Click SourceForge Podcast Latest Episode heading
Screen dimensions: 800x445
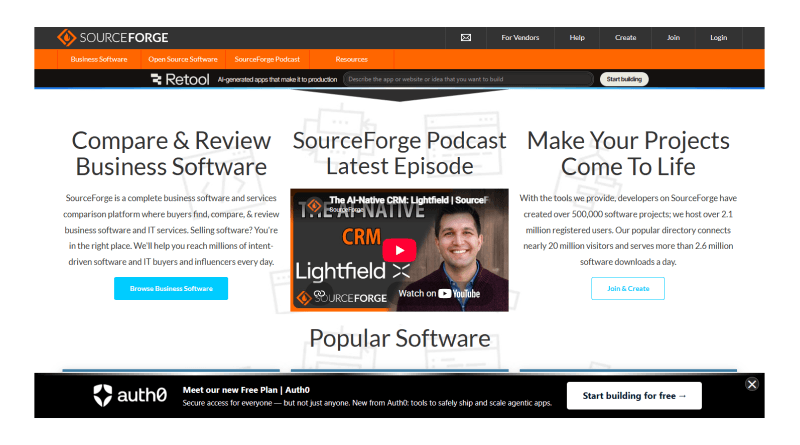[x=399, y=153]
